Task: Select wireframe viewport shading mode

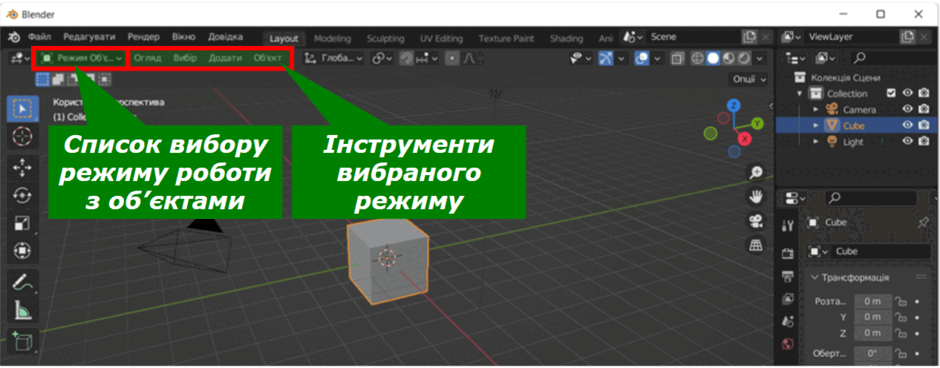Action: [698, 59]
